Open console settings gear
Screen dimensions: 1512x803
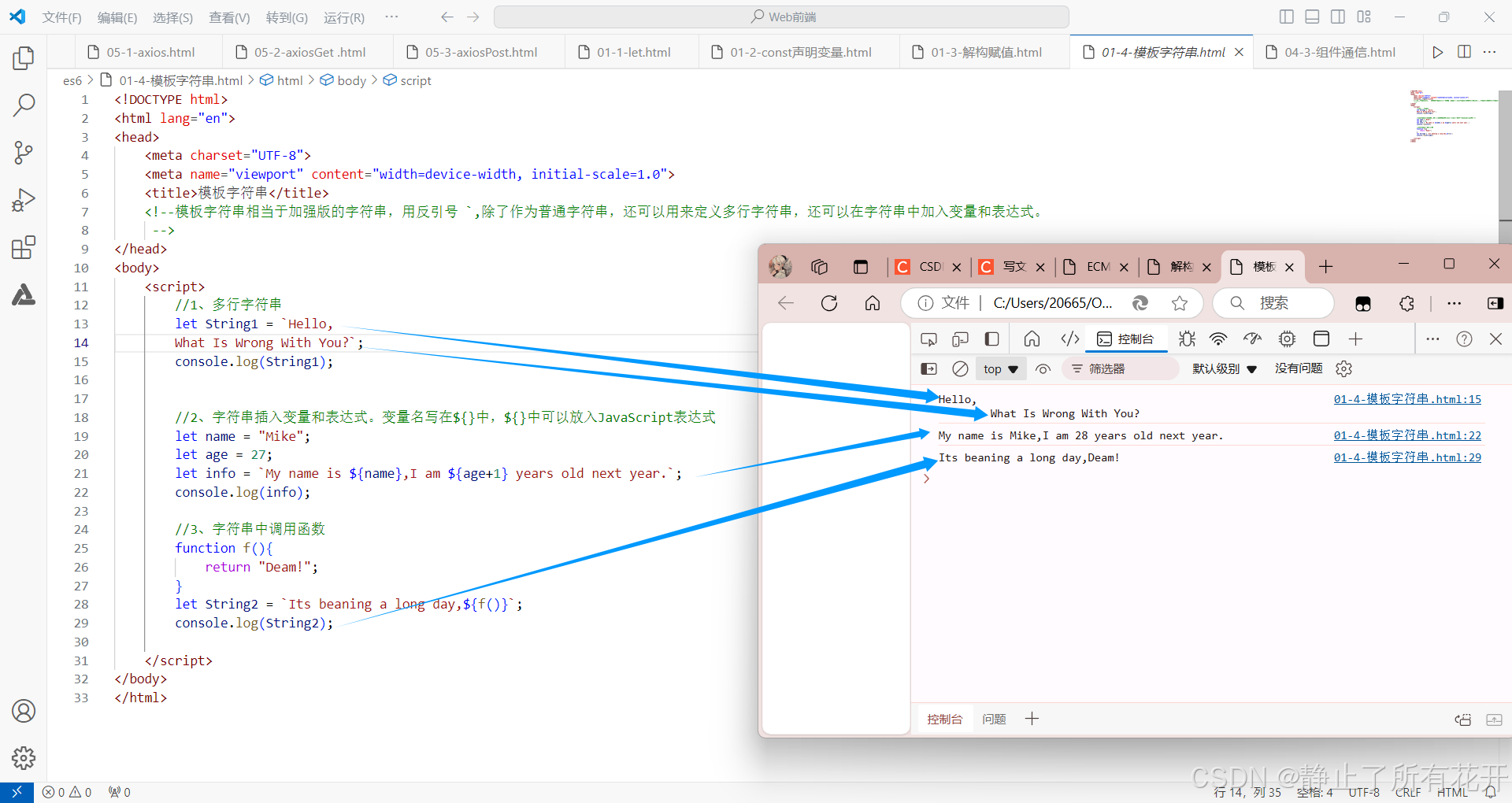click(1344, 368)
